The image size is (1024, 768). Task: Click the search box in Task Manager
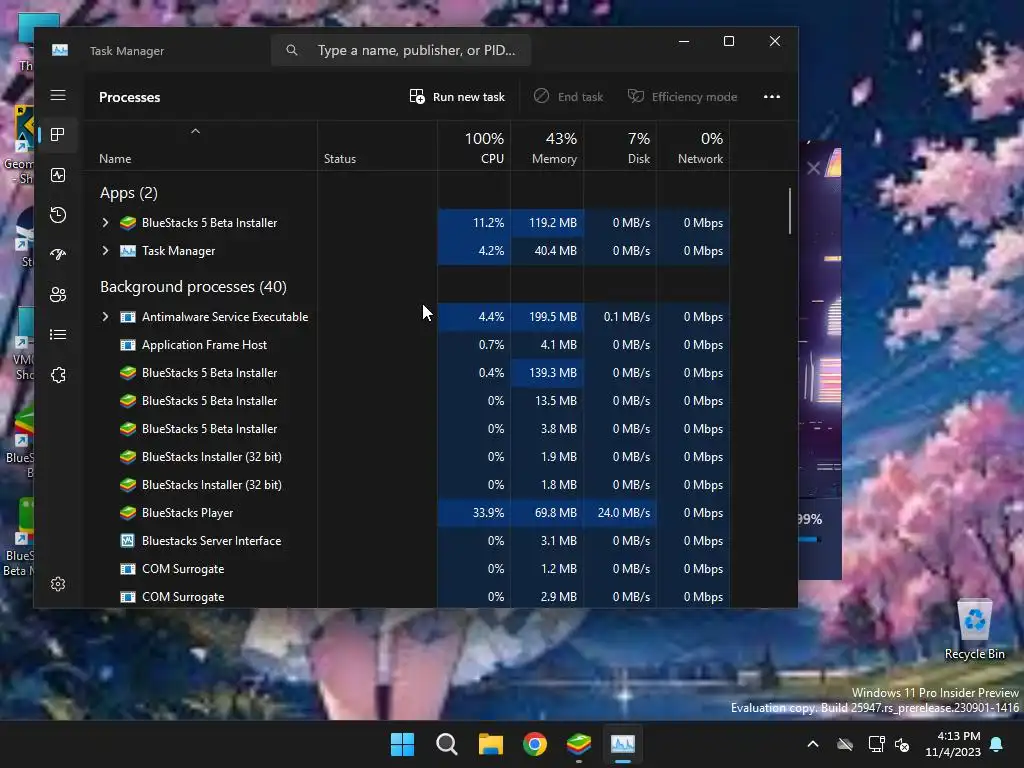401,50
